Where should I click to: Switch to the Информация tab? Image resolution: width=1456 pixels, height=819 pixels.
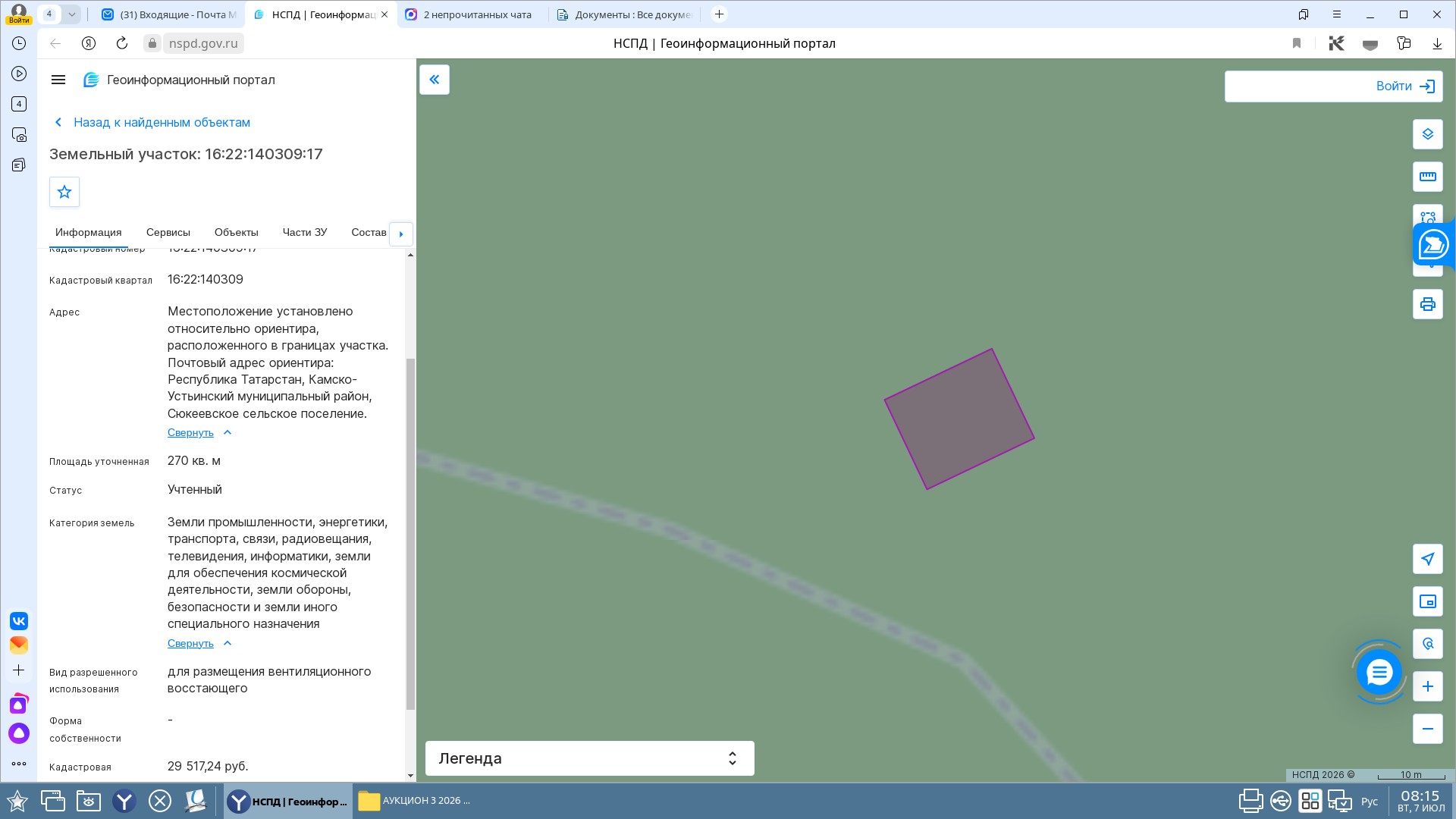[x=88, y=232]
